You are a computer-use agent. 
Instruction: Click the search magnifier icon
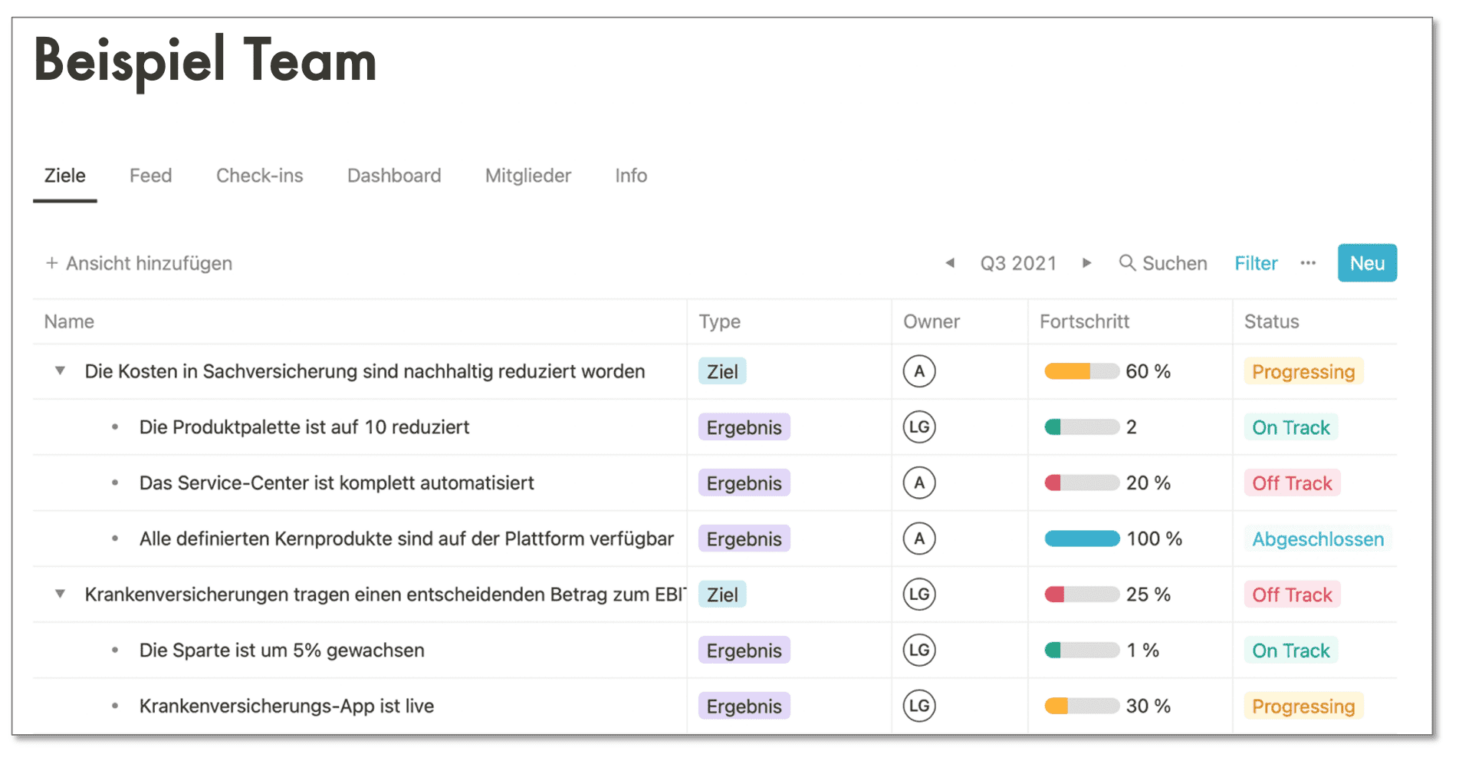click(x=1127, y=263)
